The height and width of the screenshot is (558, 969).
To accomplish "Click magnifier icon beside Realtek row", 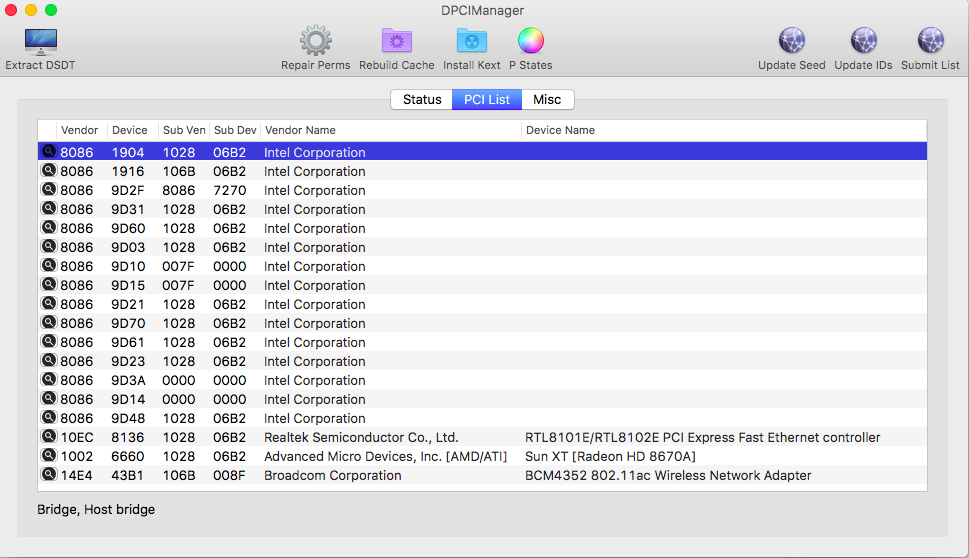I will pos(48,437).
